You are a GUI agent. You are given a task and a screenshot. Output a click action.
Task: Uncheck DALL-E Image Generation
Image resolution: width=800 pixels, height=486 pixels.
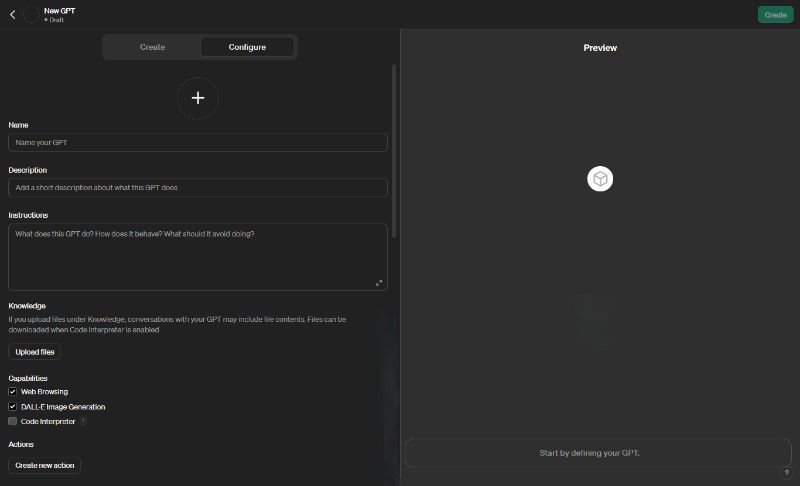click(x=12, y=406)
